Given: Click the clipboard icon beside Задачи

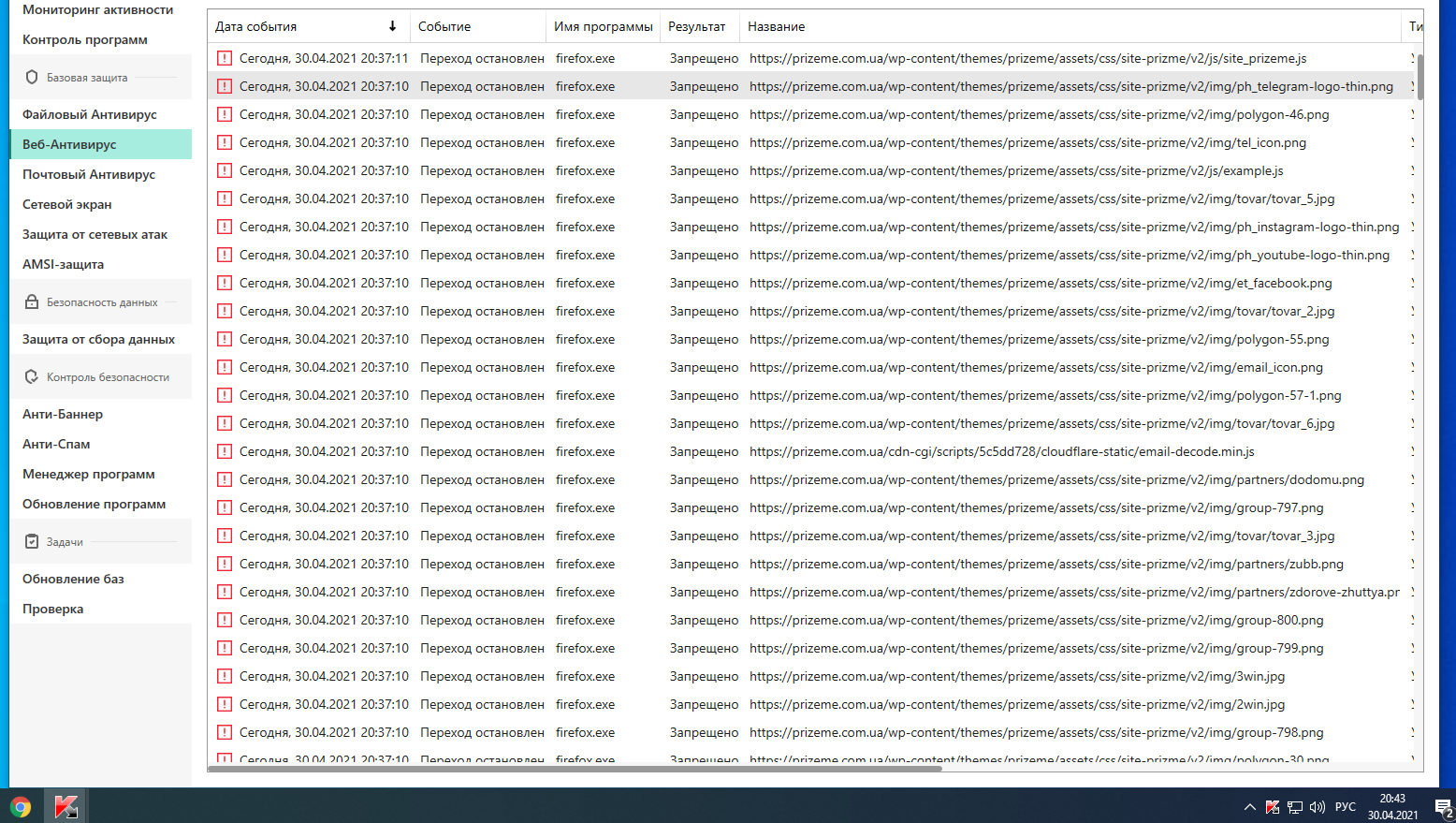Looking at the screenshot, I should point(32,542).
